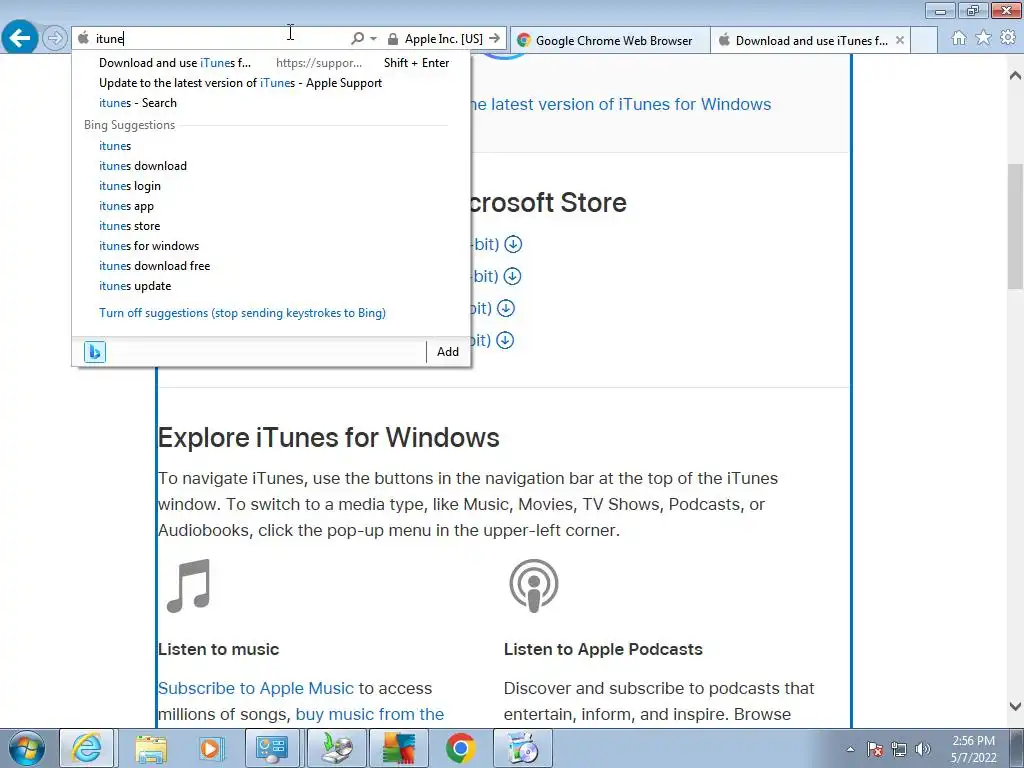Image resolution: width=1024 pixels, height=768 pixels.
Task: Open the Windows Start button
Action: [x=27, y=748]
